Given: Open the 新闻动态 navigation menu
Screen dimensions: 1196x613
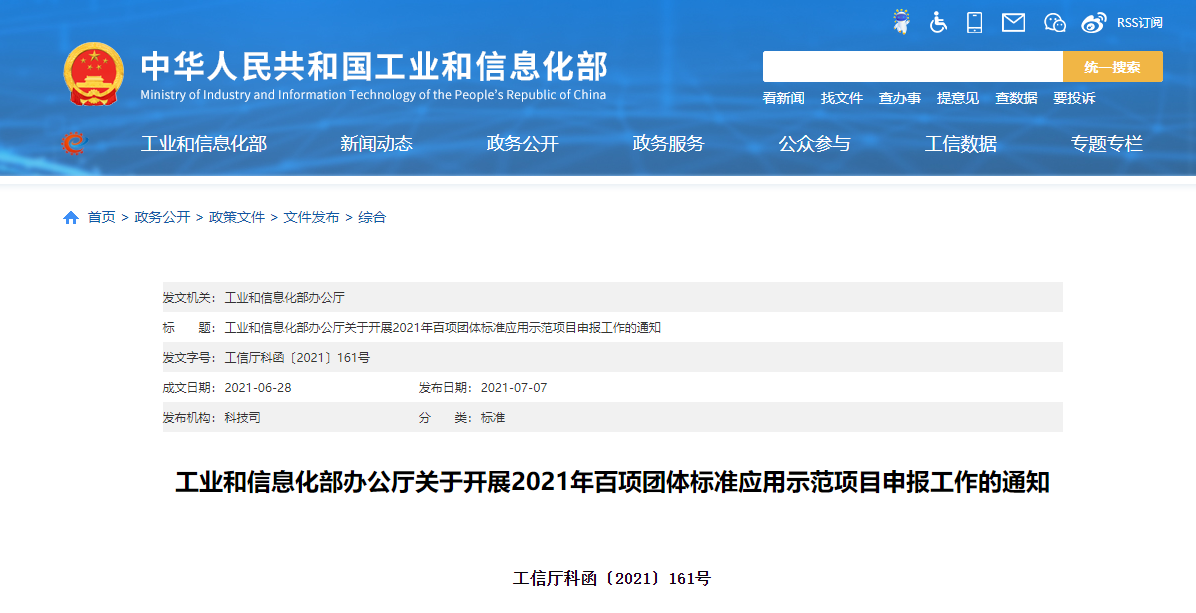Looking at the screenshot, I should pos(376,144).
